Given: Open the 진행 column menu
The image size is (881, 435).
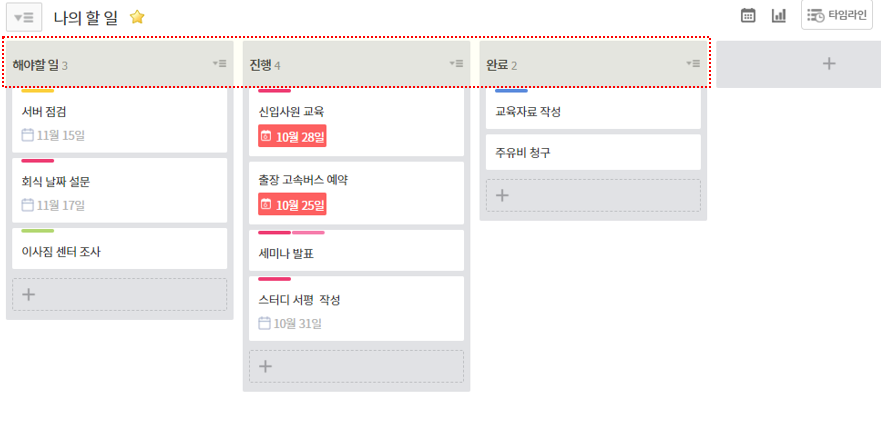Looking at the screenshot, I should [x=457, y=64].
